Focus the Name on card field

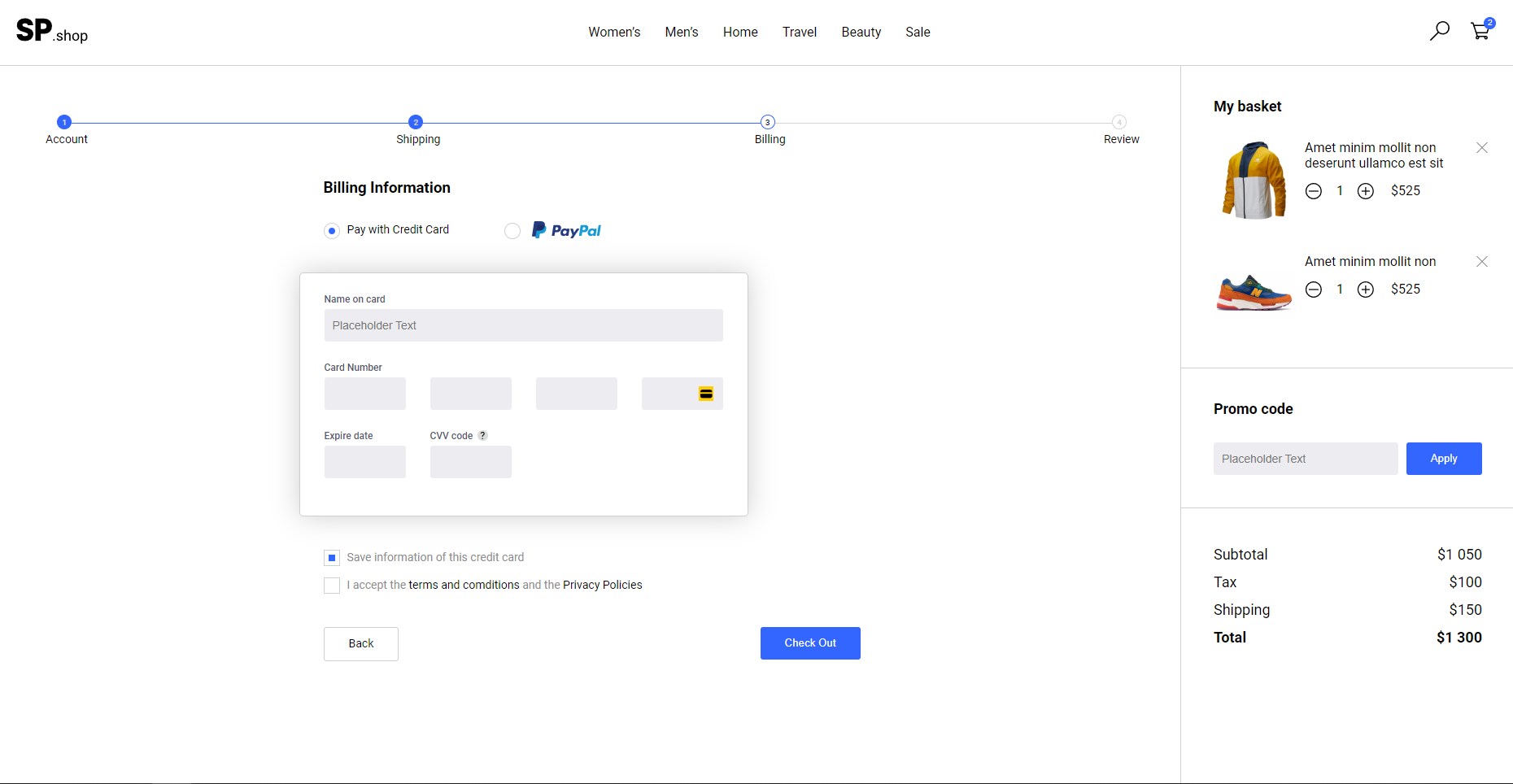tap(523, 325)
